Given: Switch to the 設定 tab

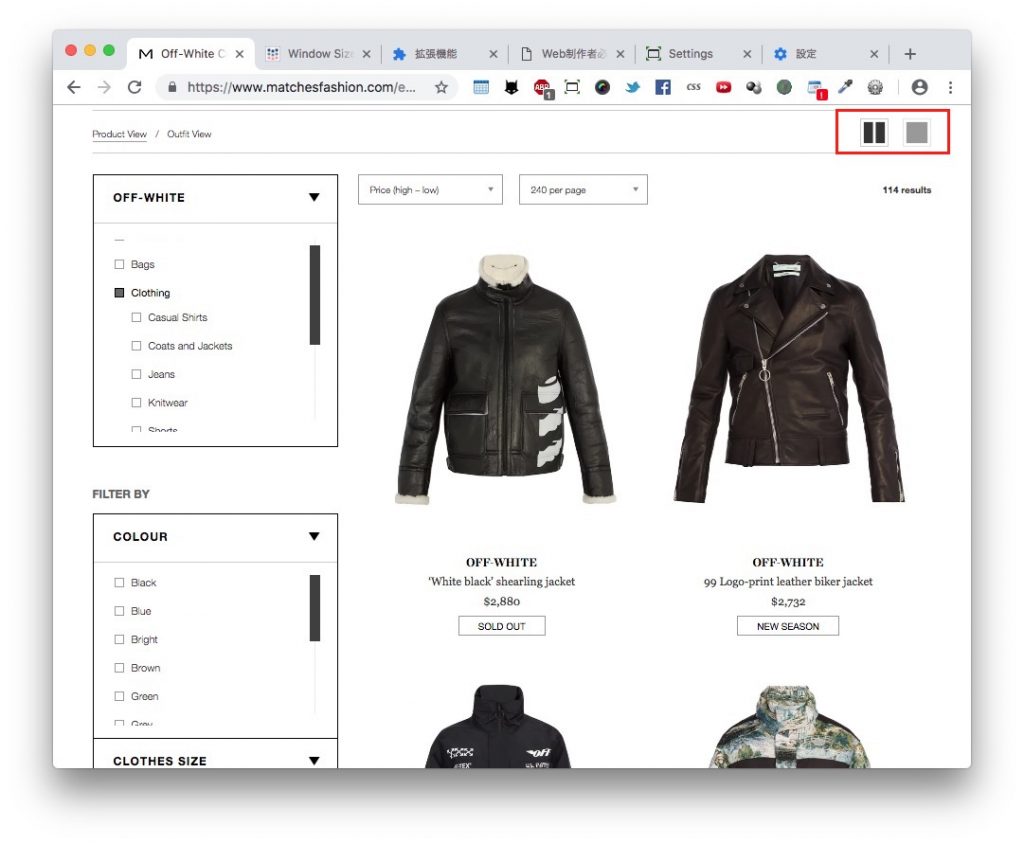Looking at the screenshot, I should (x=824, y=54).
